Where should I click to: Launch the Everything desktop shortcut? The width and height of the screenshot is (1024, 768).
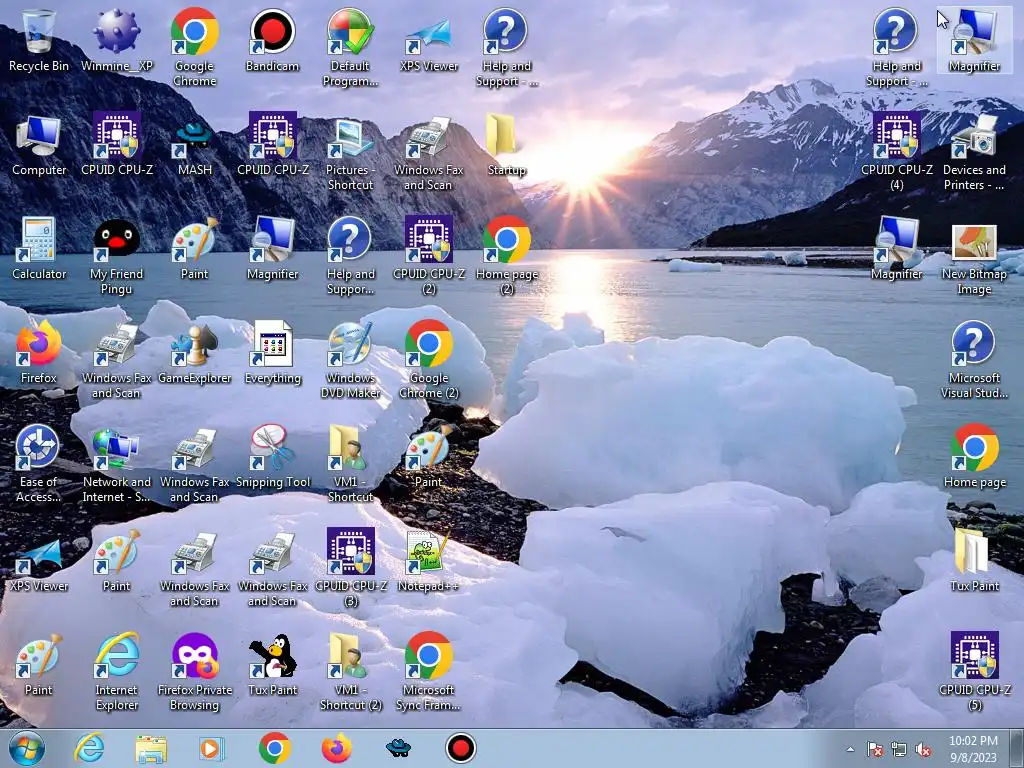272,353
